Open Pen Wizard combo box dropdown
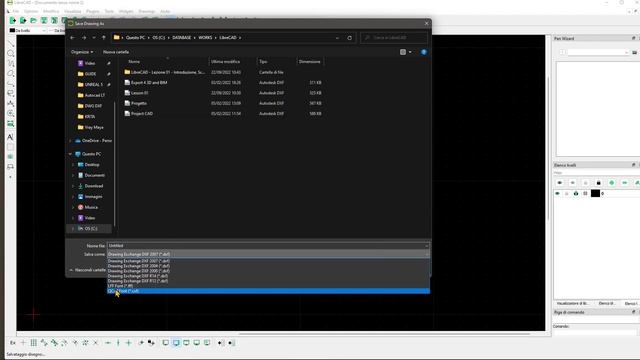 626,52
